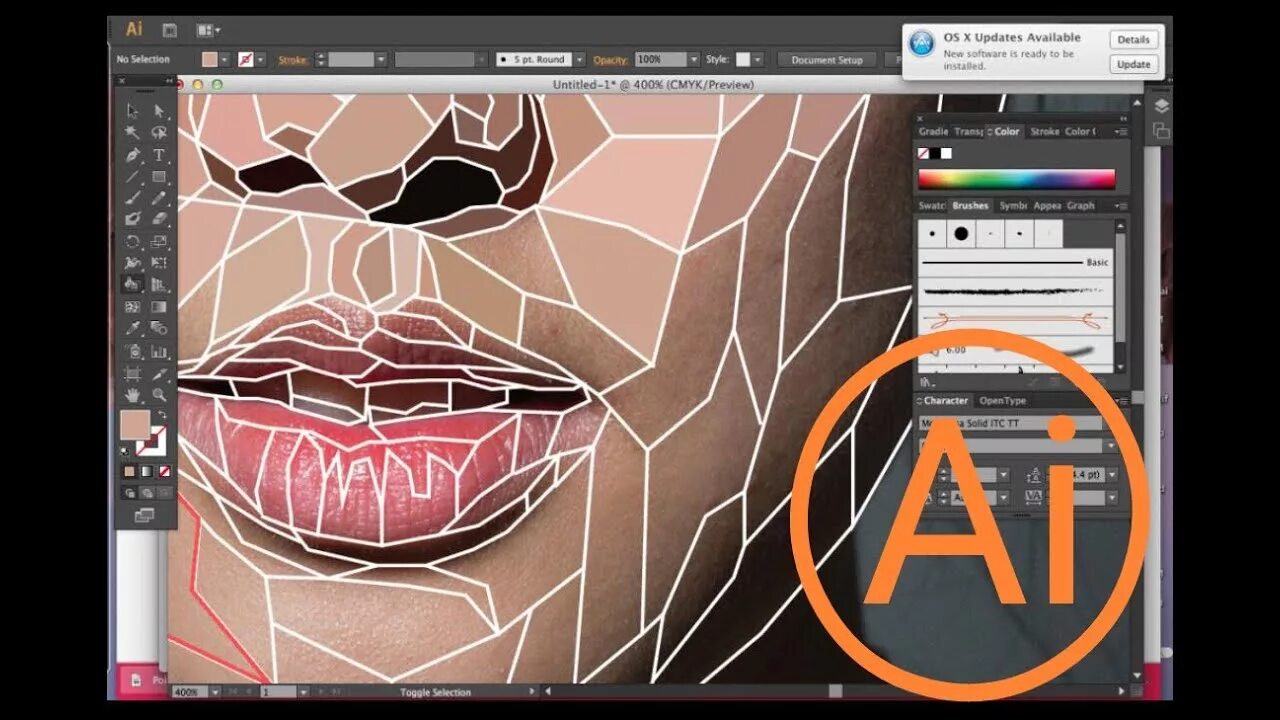Open the Change Screen Mode button
The image size is (1280, 720).
tap(144, 515)
